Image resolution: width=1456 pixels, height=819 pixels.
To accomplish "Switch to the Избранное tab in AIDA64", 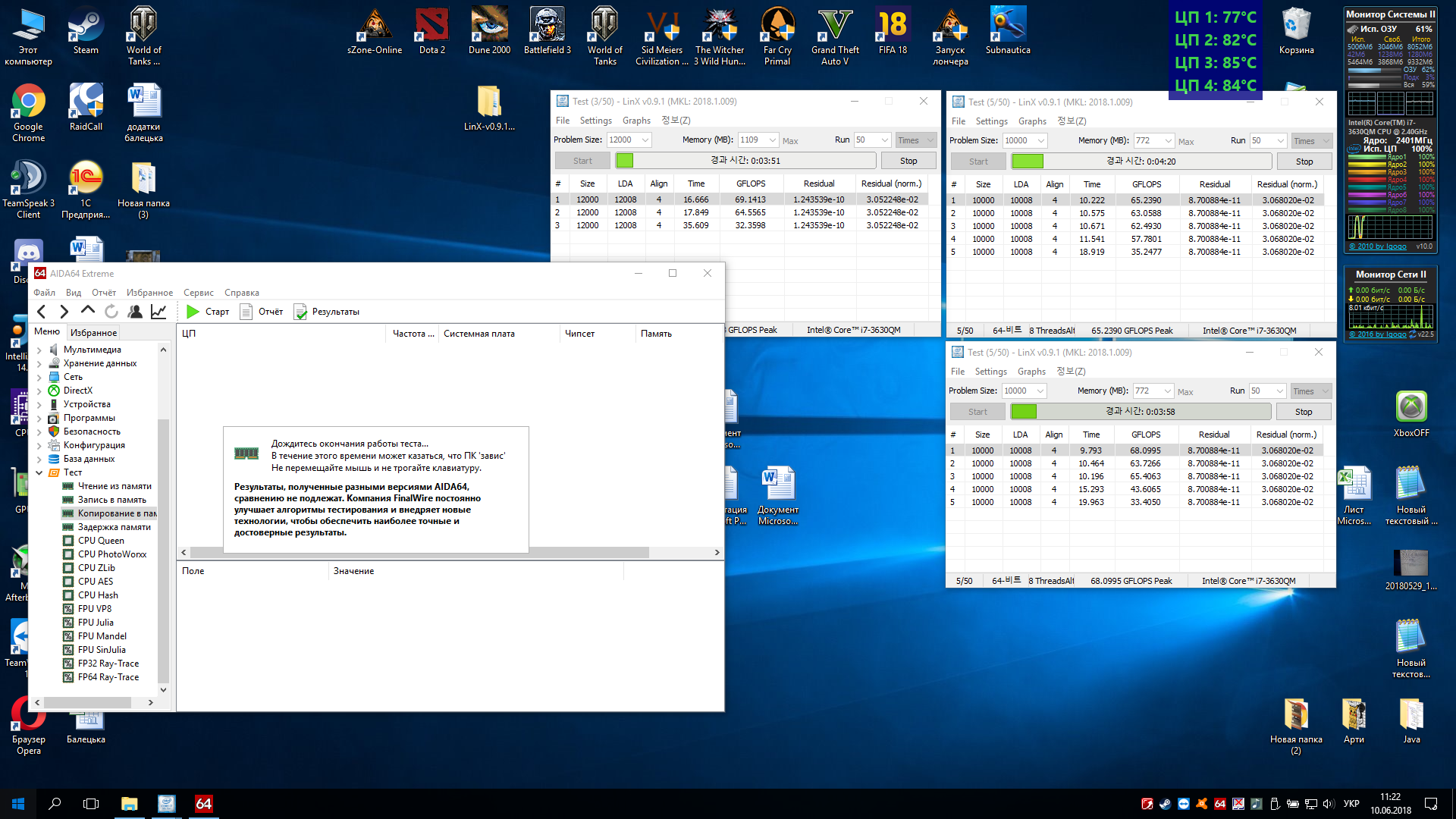I will click(x=93, y=333).
